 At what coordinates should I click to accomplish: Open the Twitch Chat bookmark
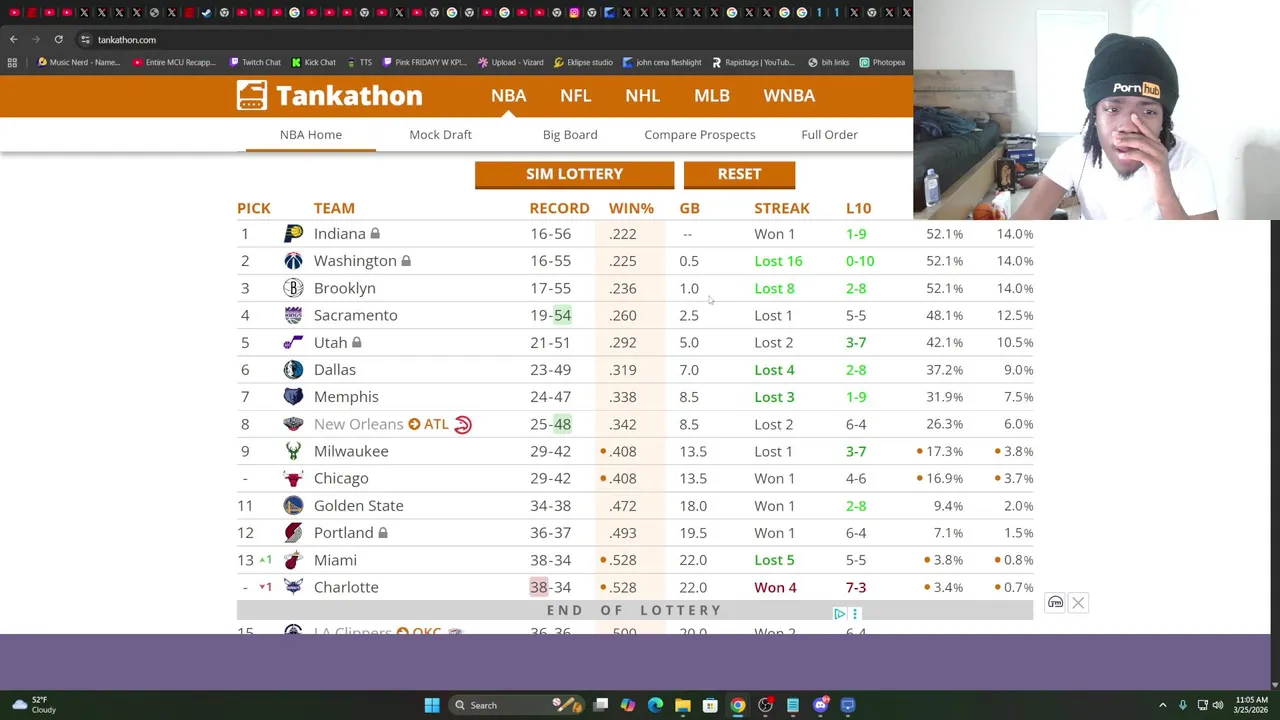[255, 62]
